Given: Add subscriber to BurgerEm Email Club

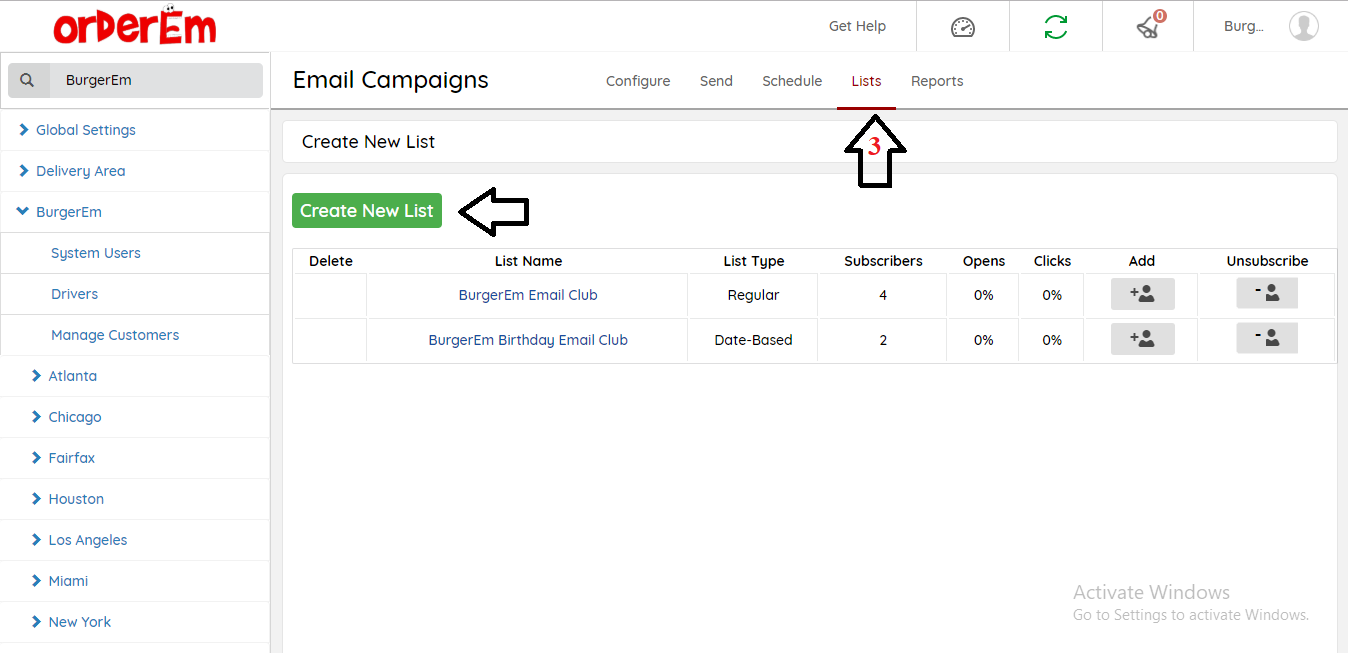Looking at the screenshot, I should pos(1142,294).
